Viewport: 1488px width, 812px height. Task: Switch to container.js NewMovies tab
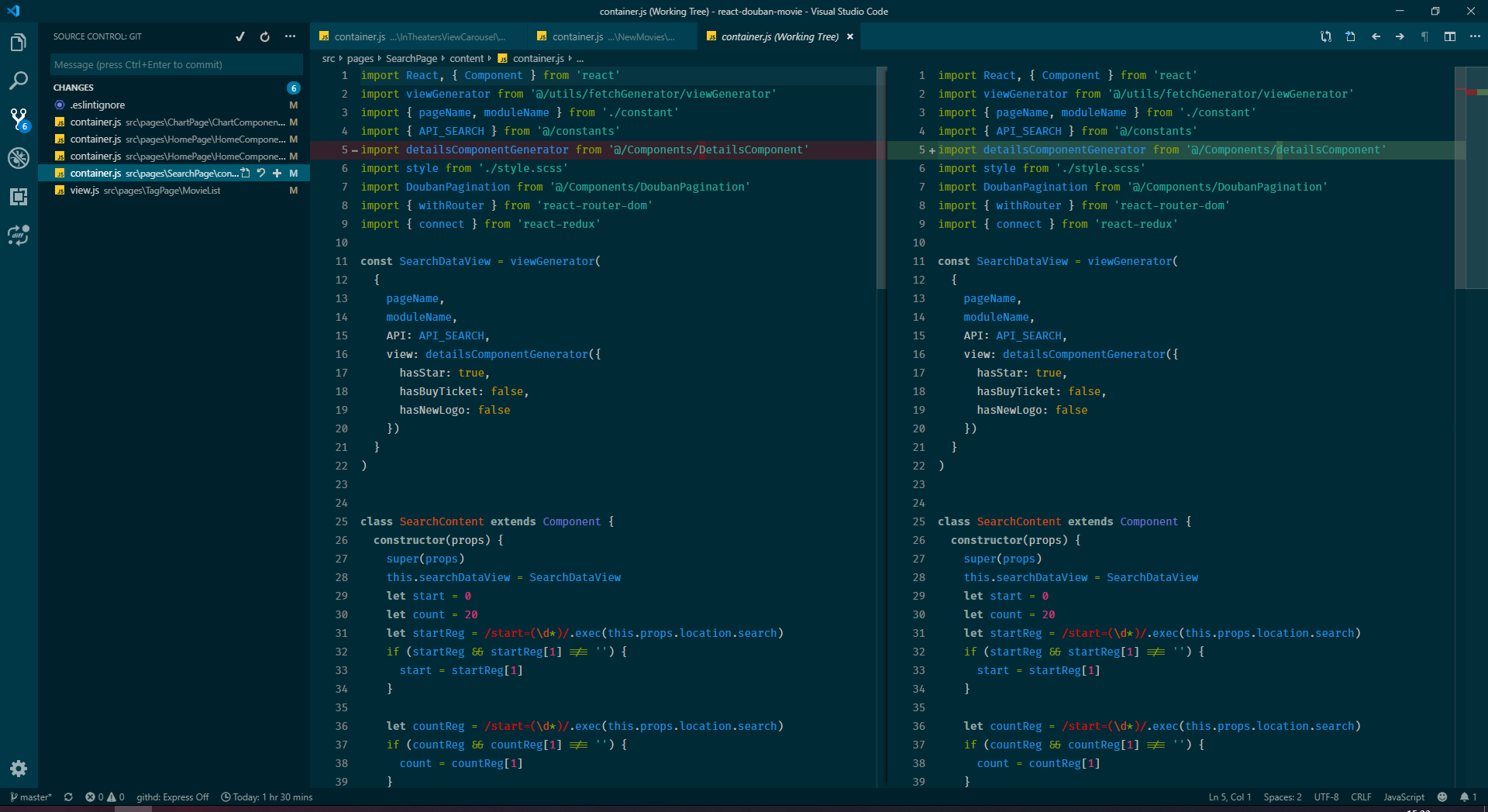click(x=612, y=36)
